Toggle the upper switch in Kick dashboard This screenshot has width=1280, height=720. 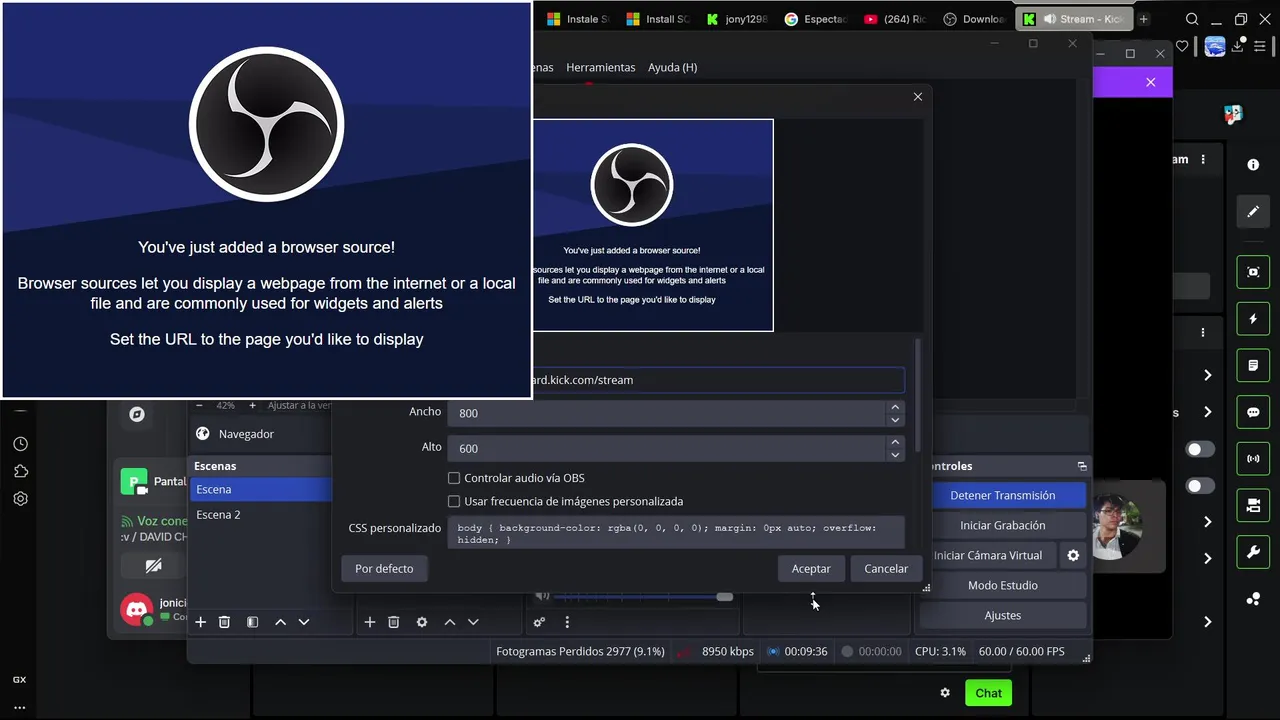[x=1200, y=449]
